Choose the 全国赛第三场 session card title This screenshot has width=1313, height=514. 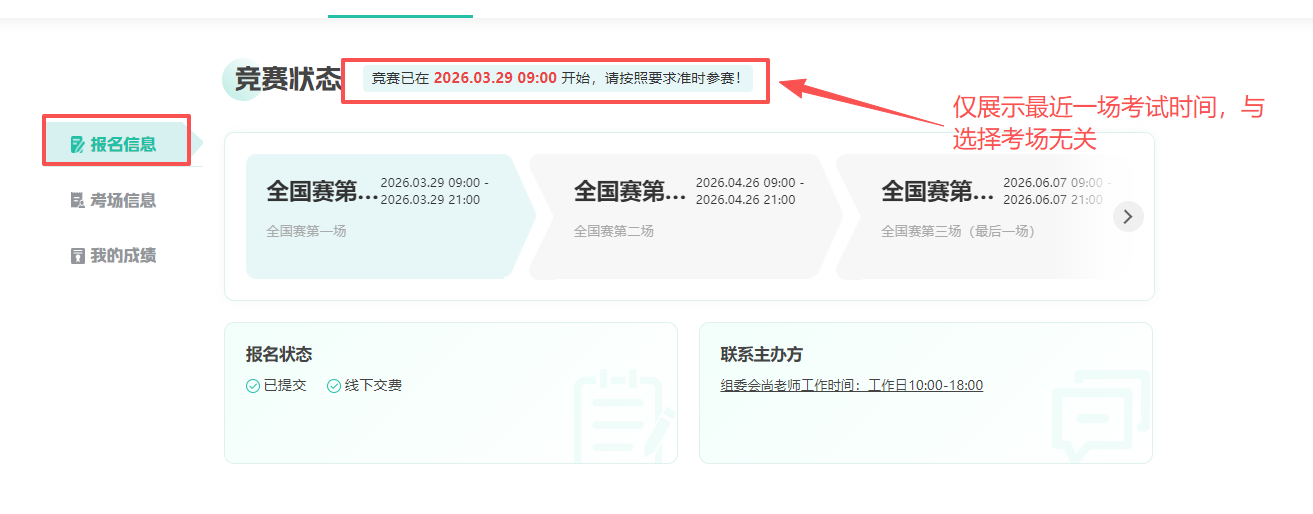coord(937,191)
